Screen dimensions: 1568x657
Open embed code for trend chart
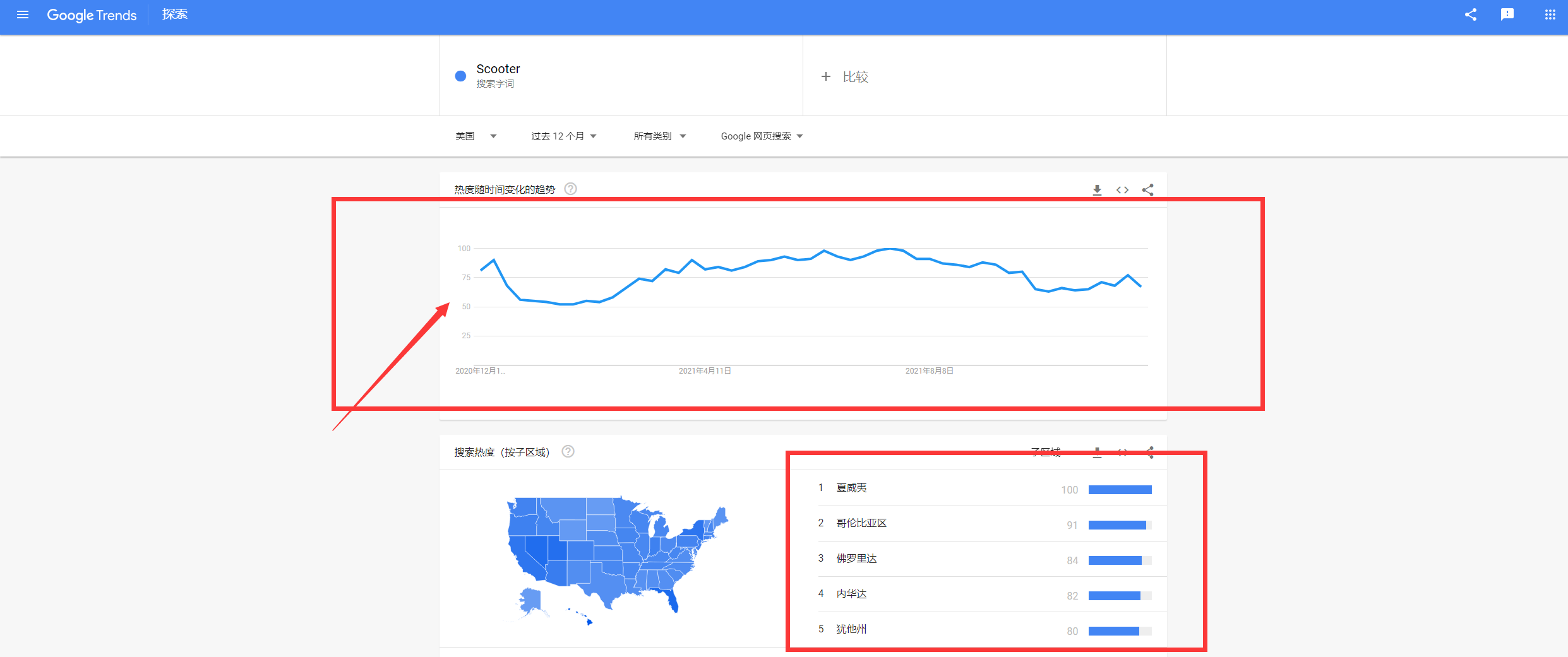1122,190
